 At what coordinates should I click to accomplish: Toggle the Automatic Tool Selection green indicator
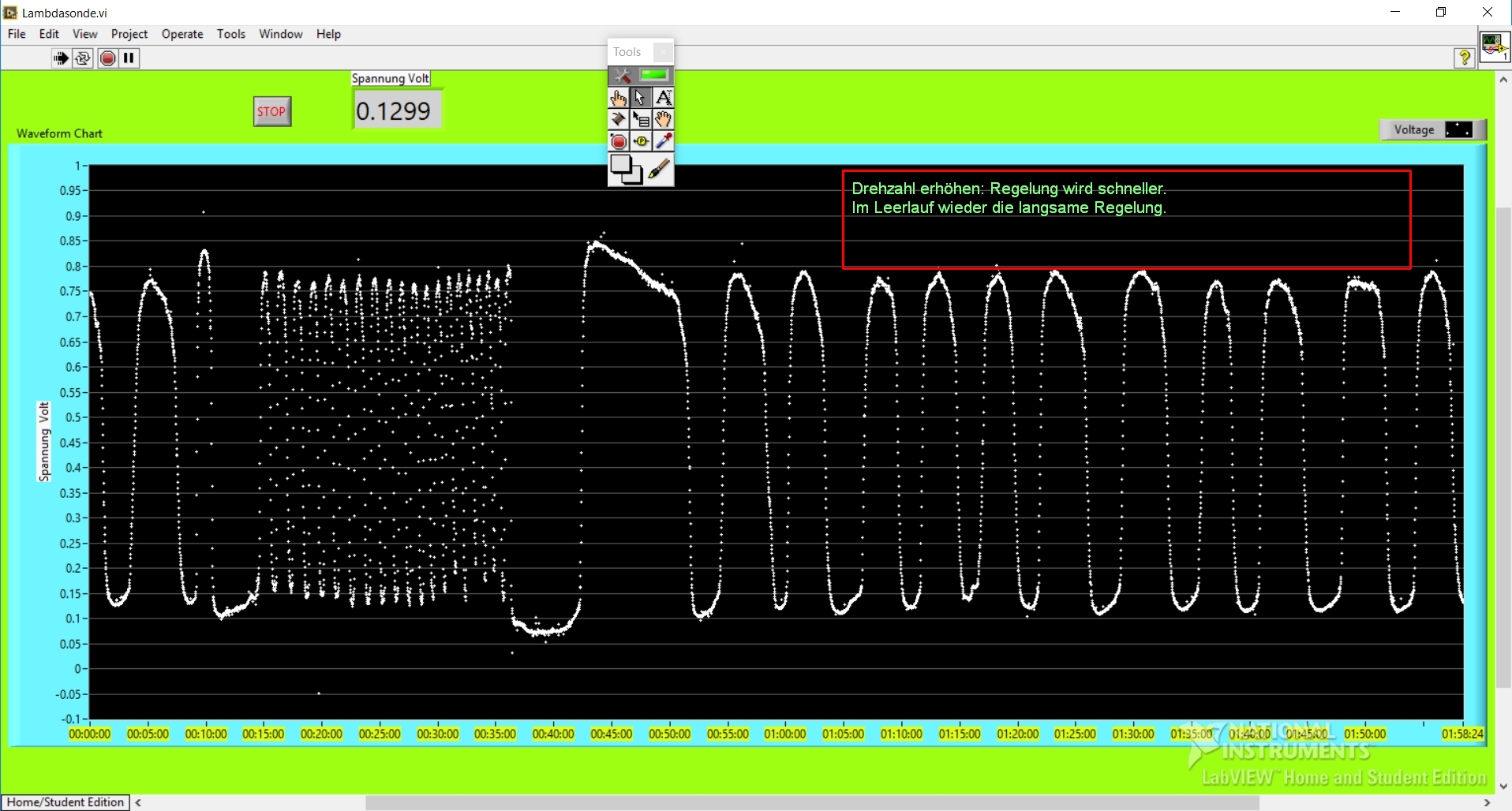click(x=653, y=75)
